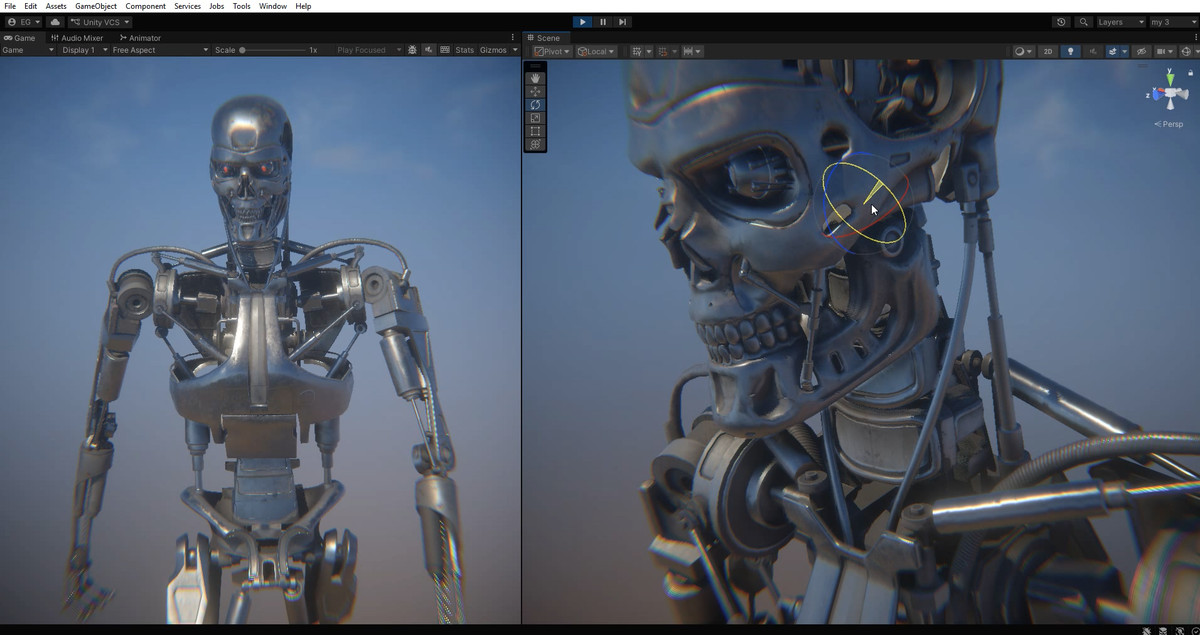1200x635 pixels.
Task: Open the Help menu
Action: (x=303, y=6)
